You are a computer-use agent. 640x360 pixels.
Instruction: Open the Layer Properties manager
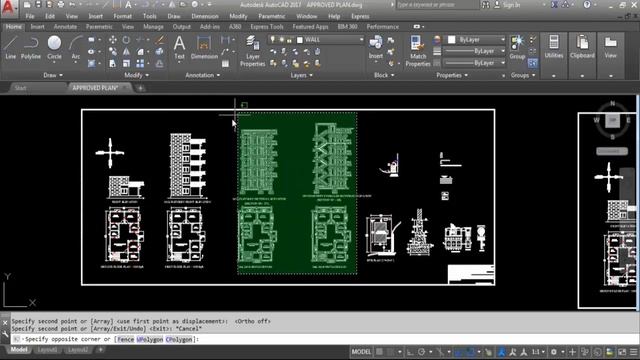tap(252, 51)
